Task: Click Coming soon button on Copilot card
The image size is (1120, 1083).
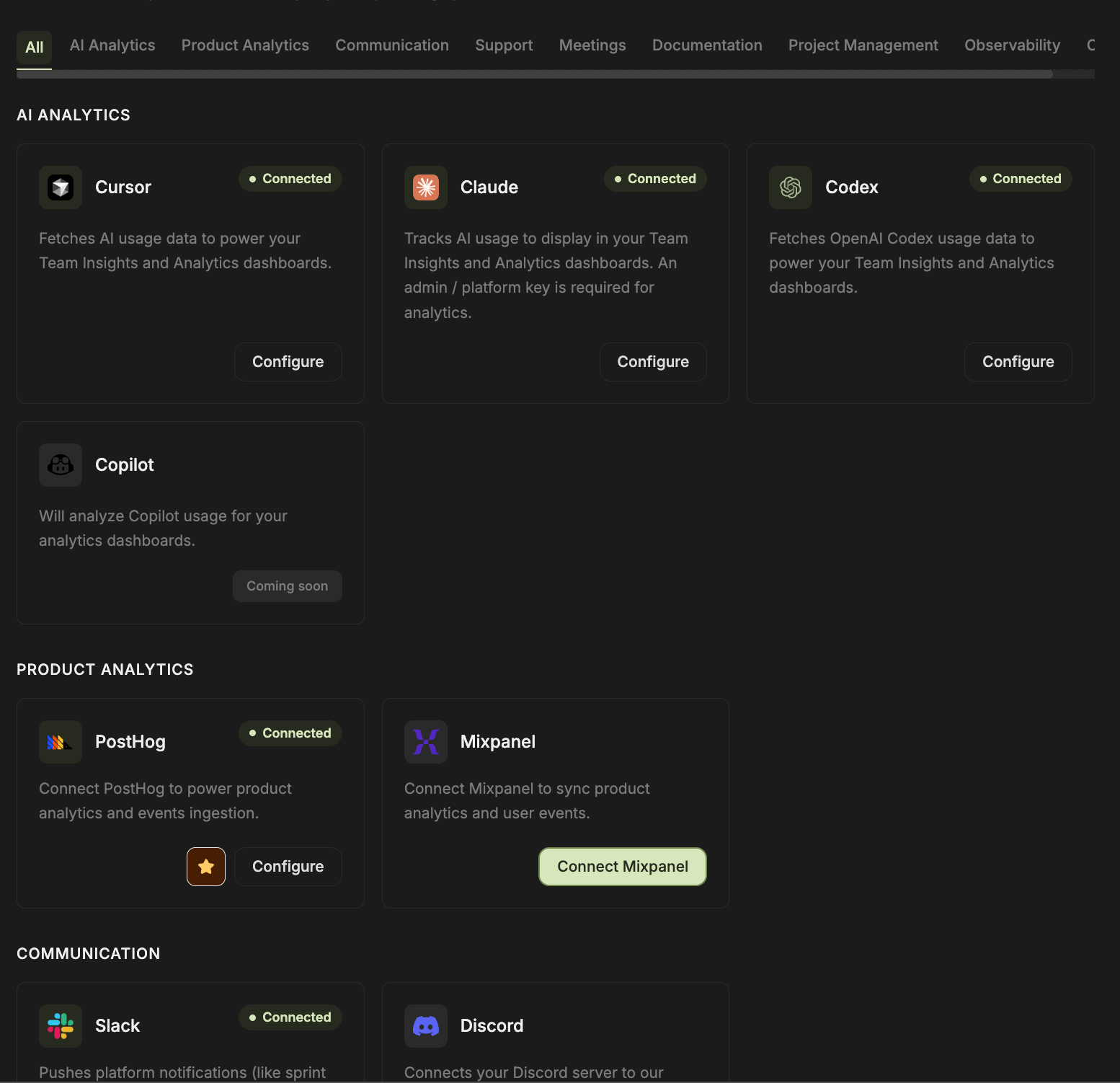Action: coord(288,586)
